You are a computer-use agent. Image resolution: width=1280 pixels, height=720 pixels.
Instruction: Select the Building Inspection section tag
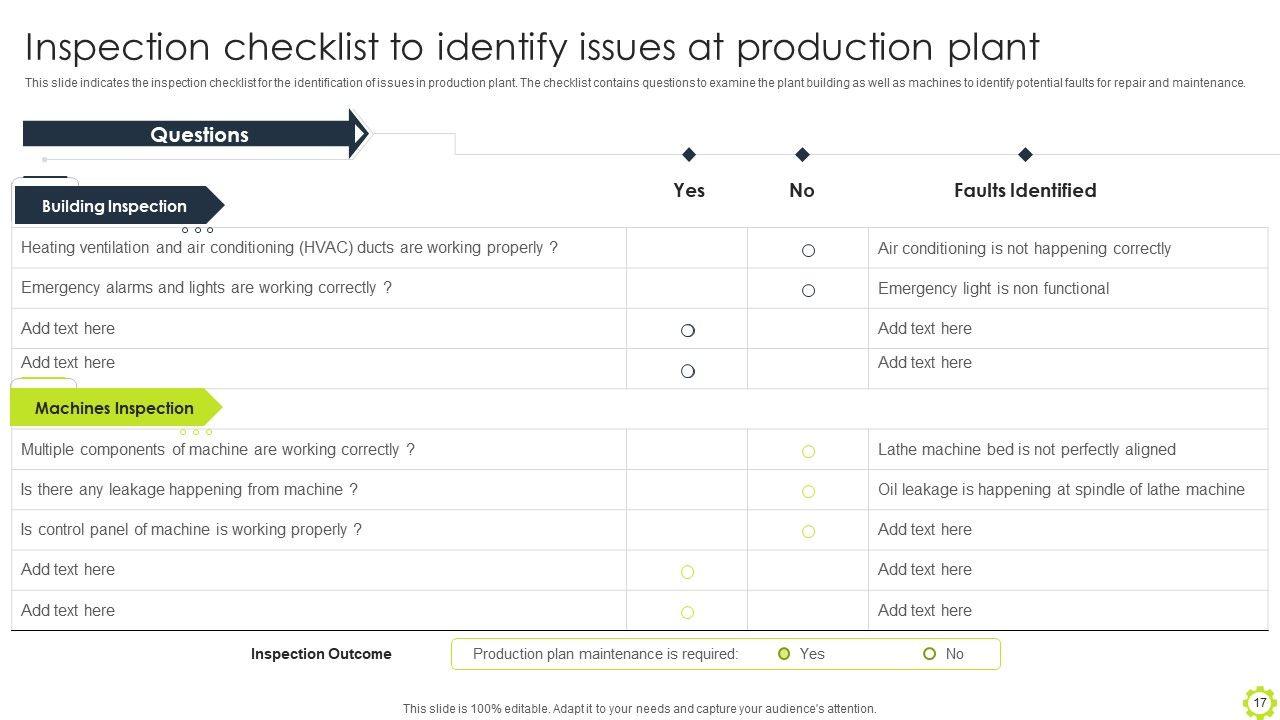115,206
